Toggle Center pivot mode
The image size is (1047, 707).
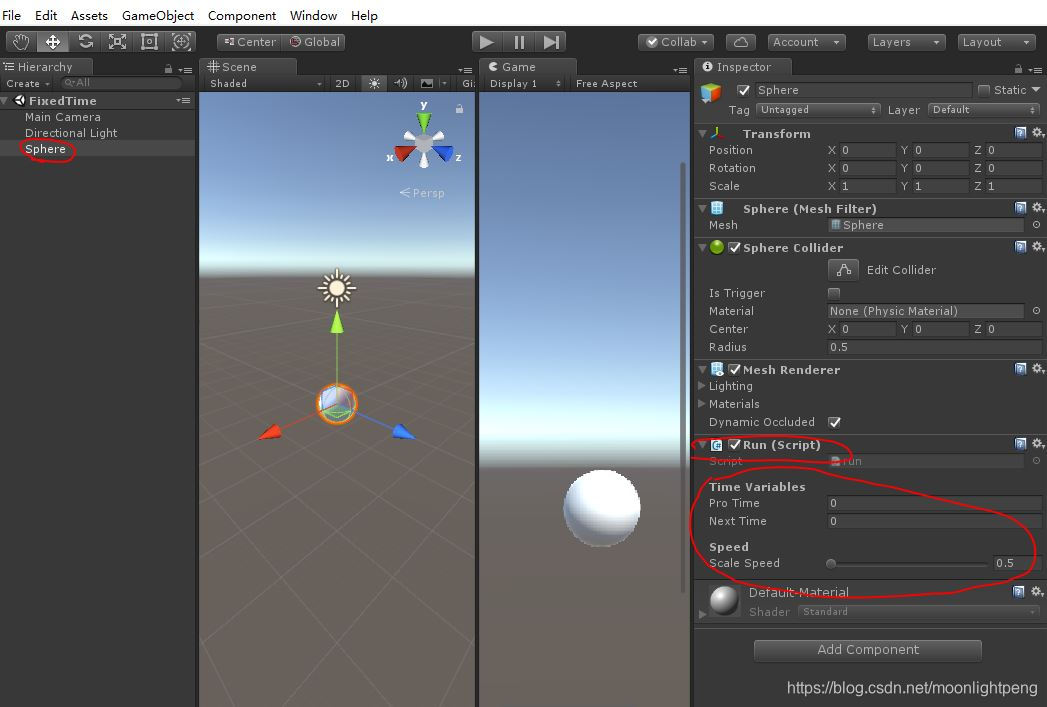coord(250,42)
